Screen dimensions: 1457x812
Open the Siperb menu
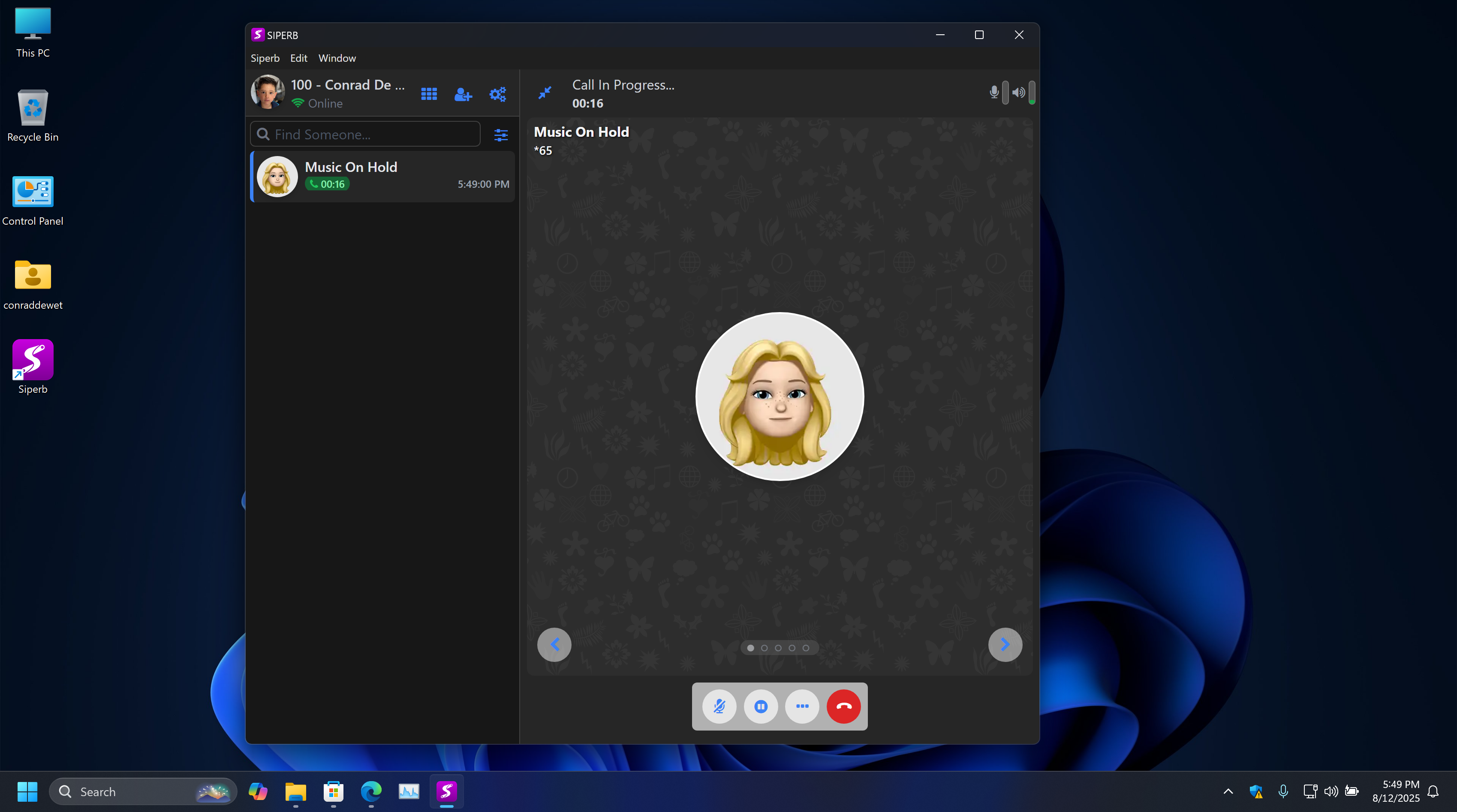pyautogui.click(x=265, y=58)
